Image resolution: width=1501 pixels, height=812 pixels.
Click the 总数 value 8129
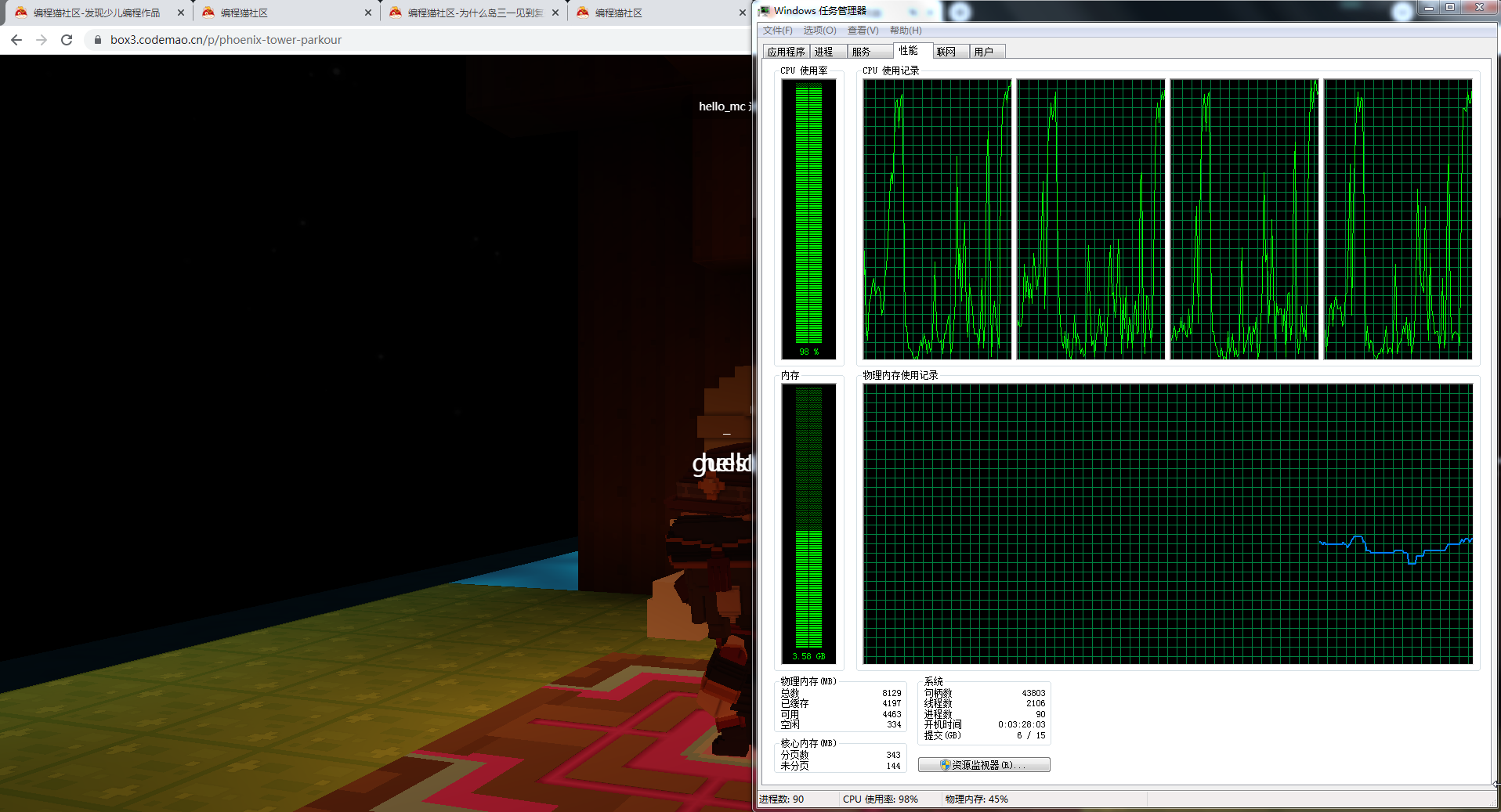pos(892,693)
